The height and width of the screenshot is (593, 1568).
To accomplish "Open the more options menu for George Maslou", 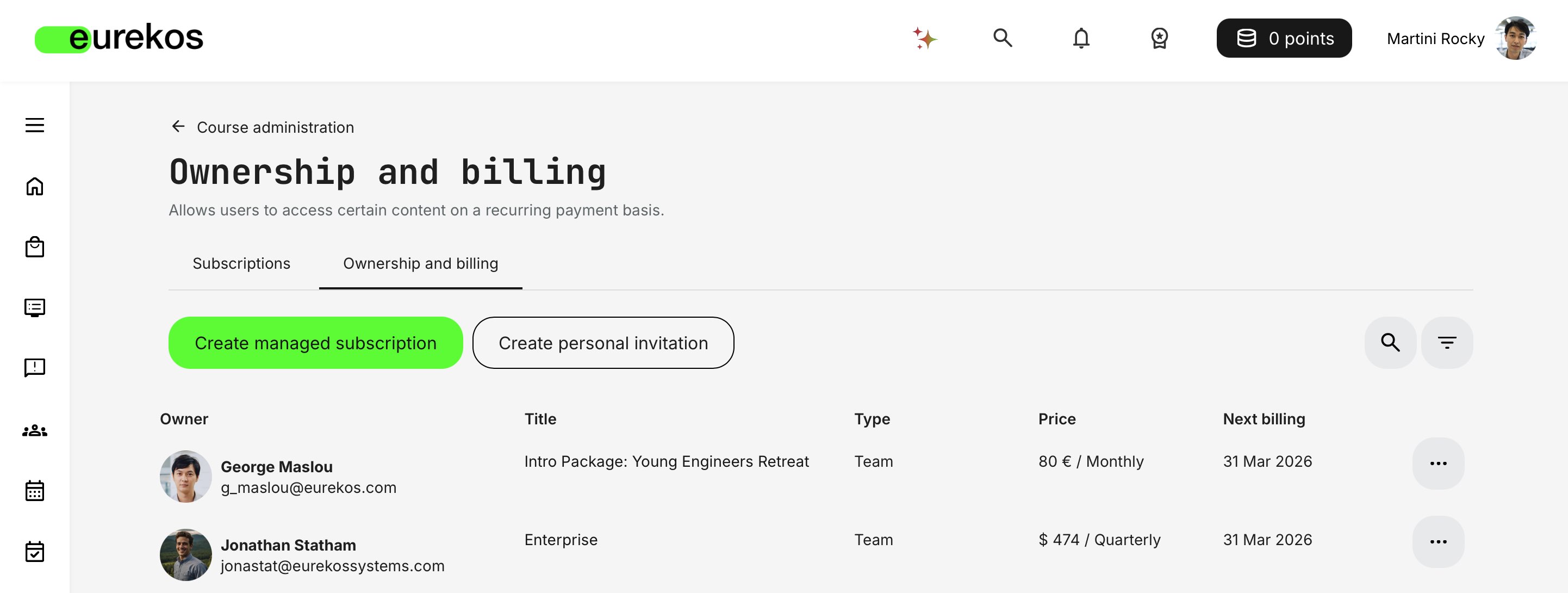I will tap(1438, 464).
